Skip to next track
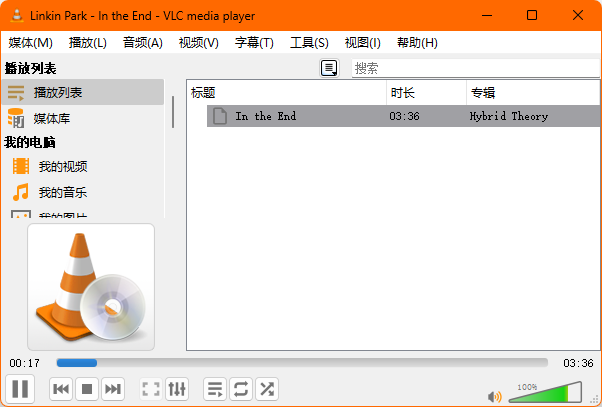 [x=113, y=389]
